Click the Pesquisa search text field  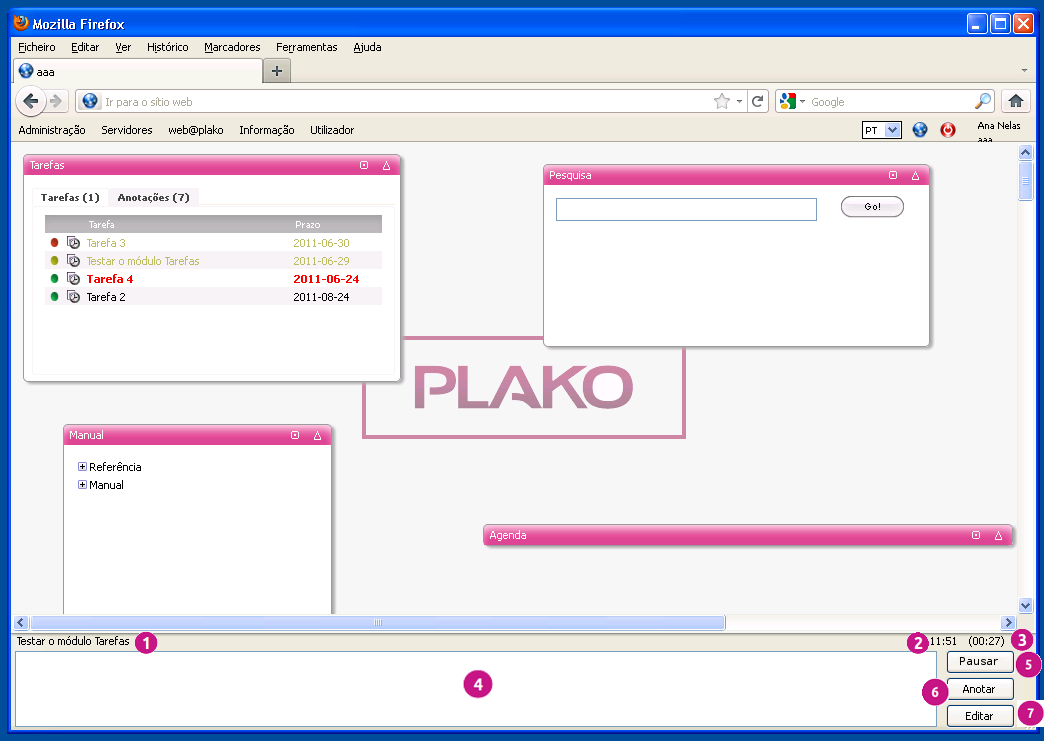point(686,209)
